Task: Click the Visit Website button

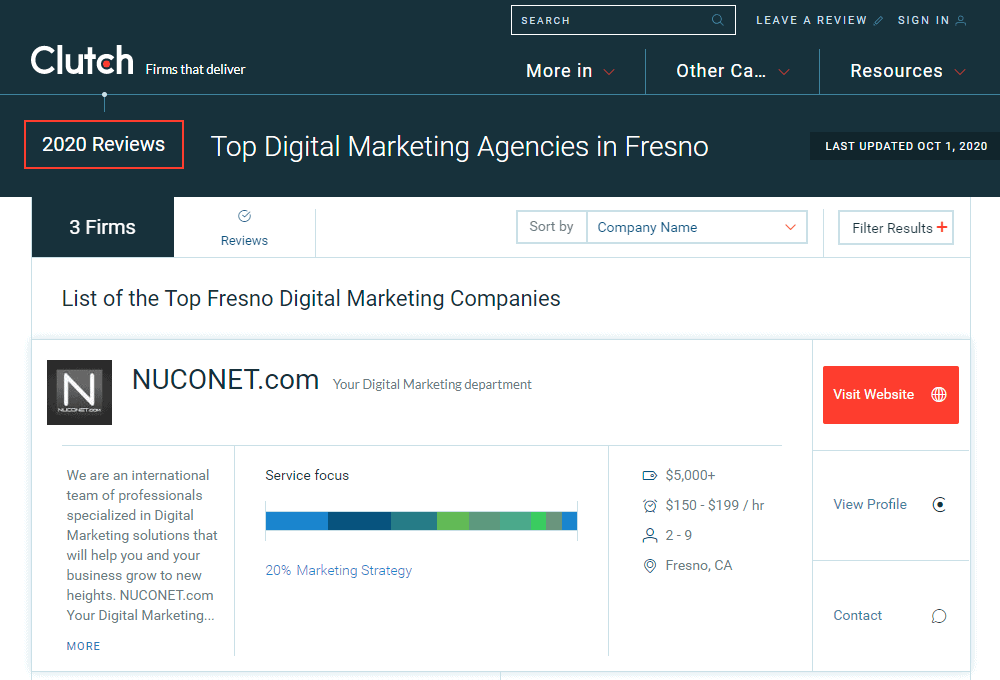Action: point(890,395)
